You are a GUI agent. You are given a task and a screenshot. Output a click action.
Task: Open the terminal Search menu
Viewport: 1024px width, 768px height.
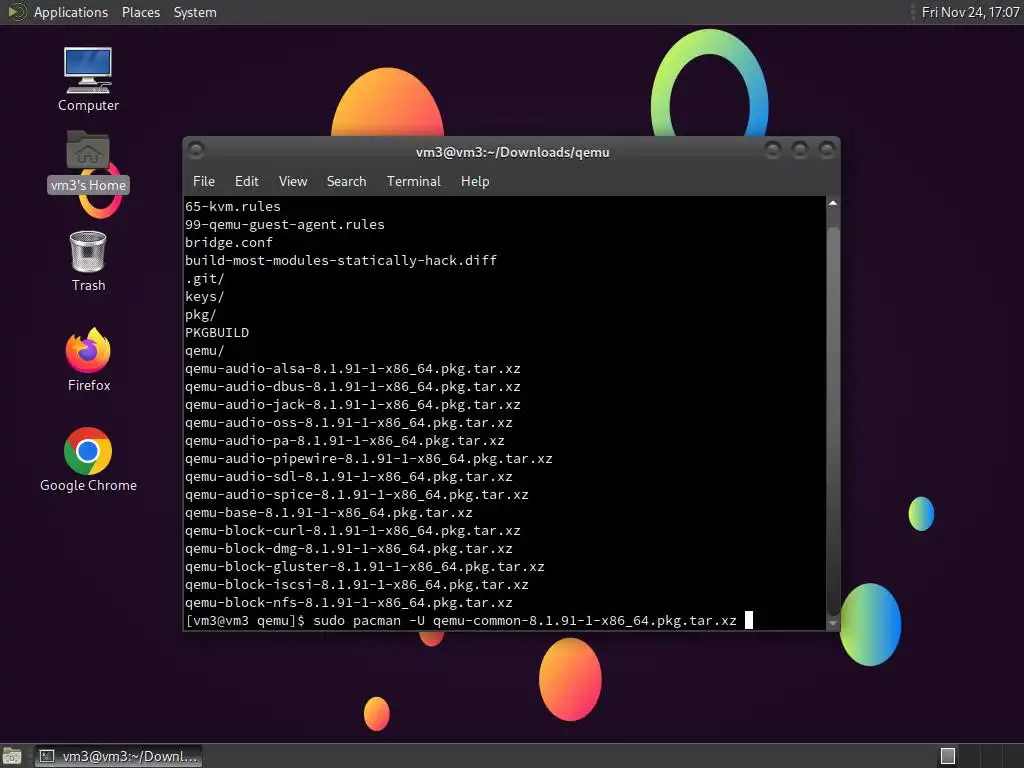tap(346, 182)
